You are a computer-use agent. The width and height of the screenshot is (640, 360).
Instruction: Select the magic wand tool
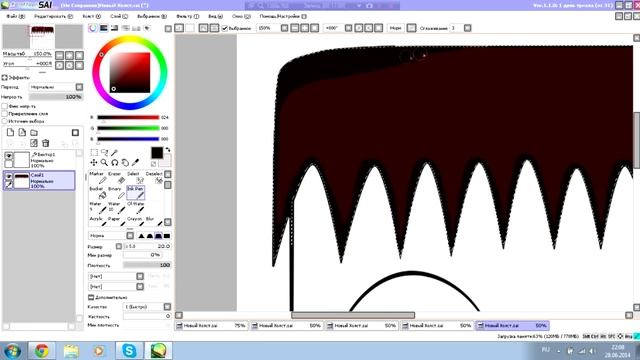115,152
